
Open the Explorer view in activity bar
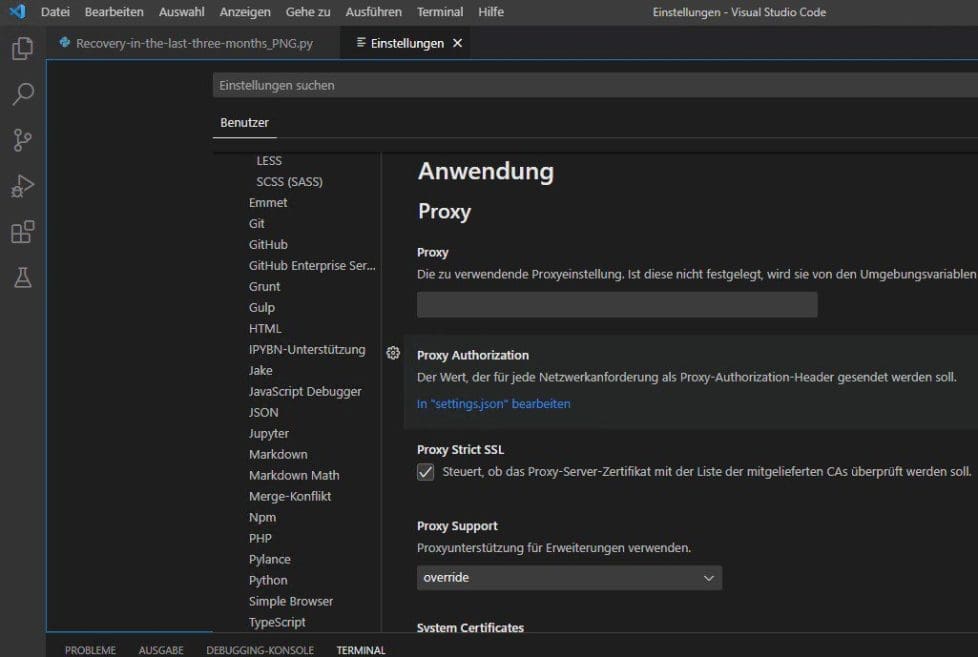(22, 48)
